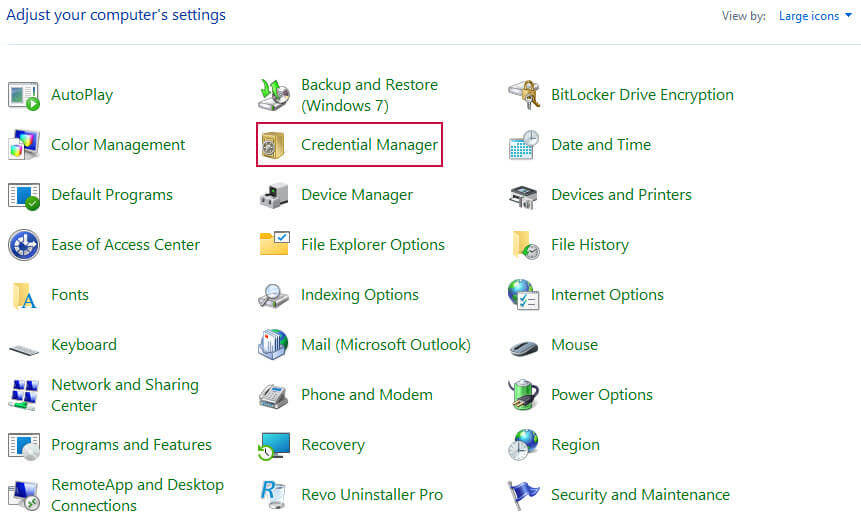Open the Mail (Microsoft Outlook) icon
The width and height of the screenshot is (861, 526).
(x=273, y=345)
